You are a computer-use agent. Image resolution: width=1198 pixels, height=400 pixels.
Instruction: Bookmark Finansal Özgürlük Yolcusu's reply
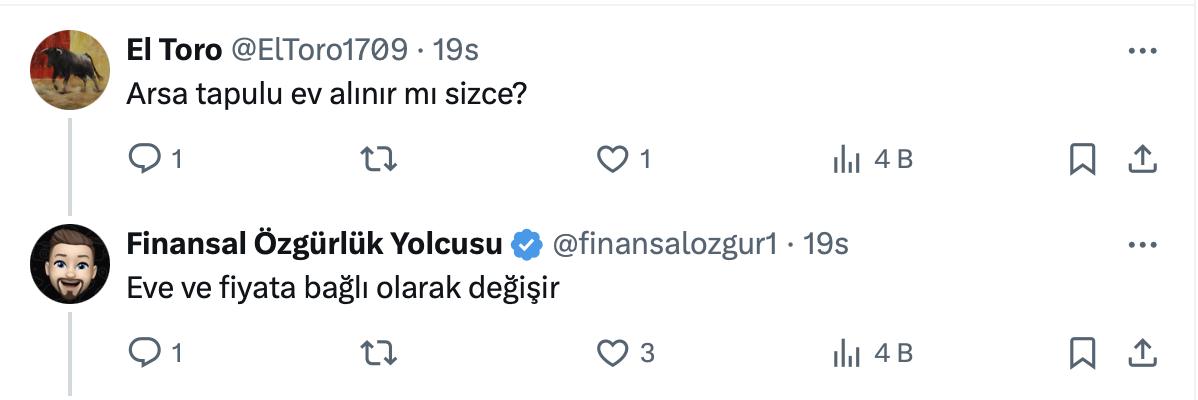pyautogui.click(x=1082, y=352)
